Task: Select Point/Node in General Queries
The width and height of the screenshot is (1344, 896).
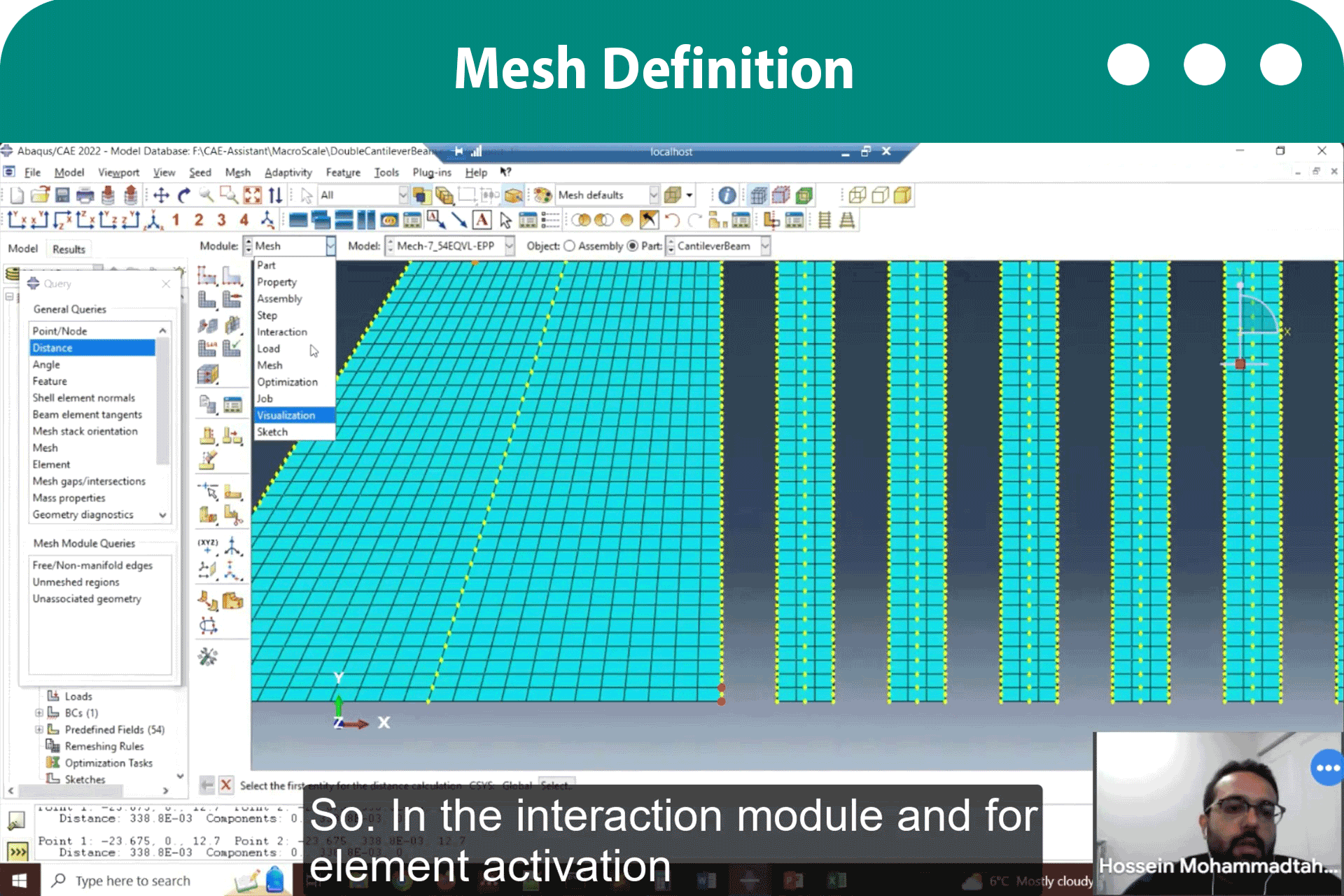Action: [92, 331]
